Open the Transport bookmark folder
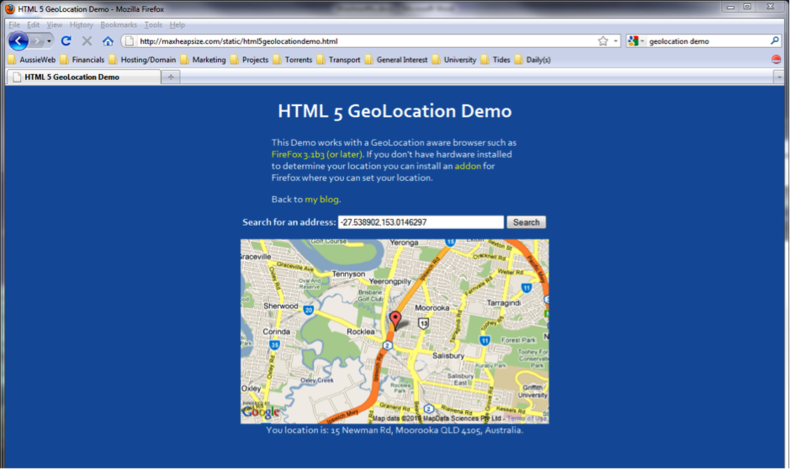Image resolution: width=790 pixels, height=469 pixels. (x=339, y=59)
